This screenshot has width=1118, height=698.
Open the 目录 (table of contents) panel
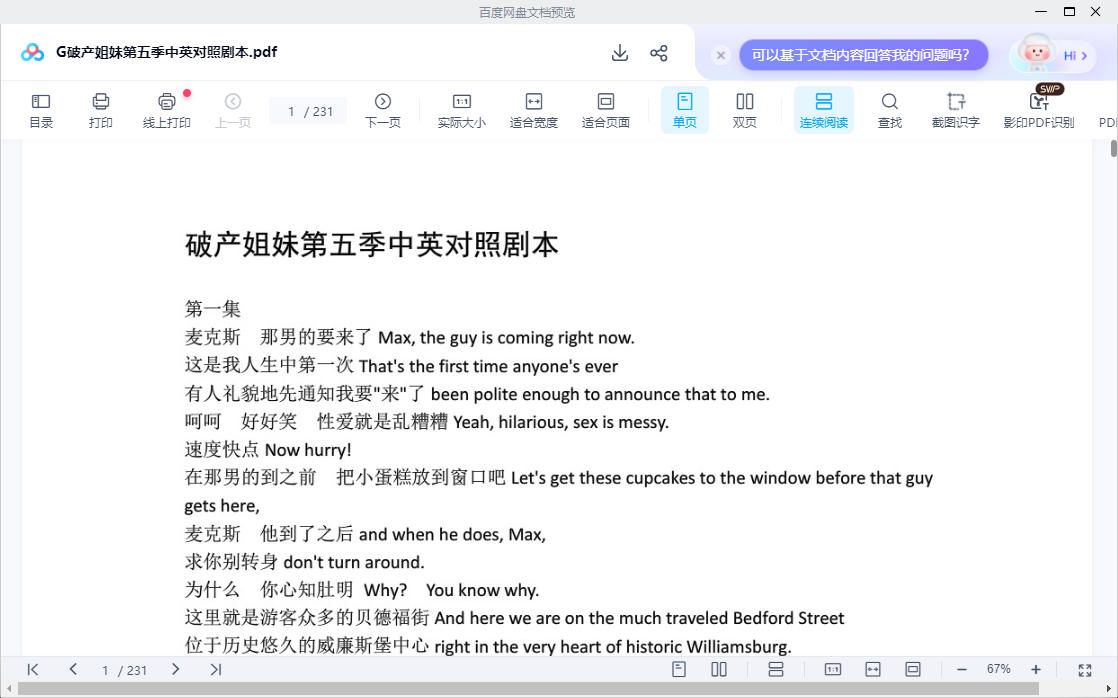pos(40,110)
